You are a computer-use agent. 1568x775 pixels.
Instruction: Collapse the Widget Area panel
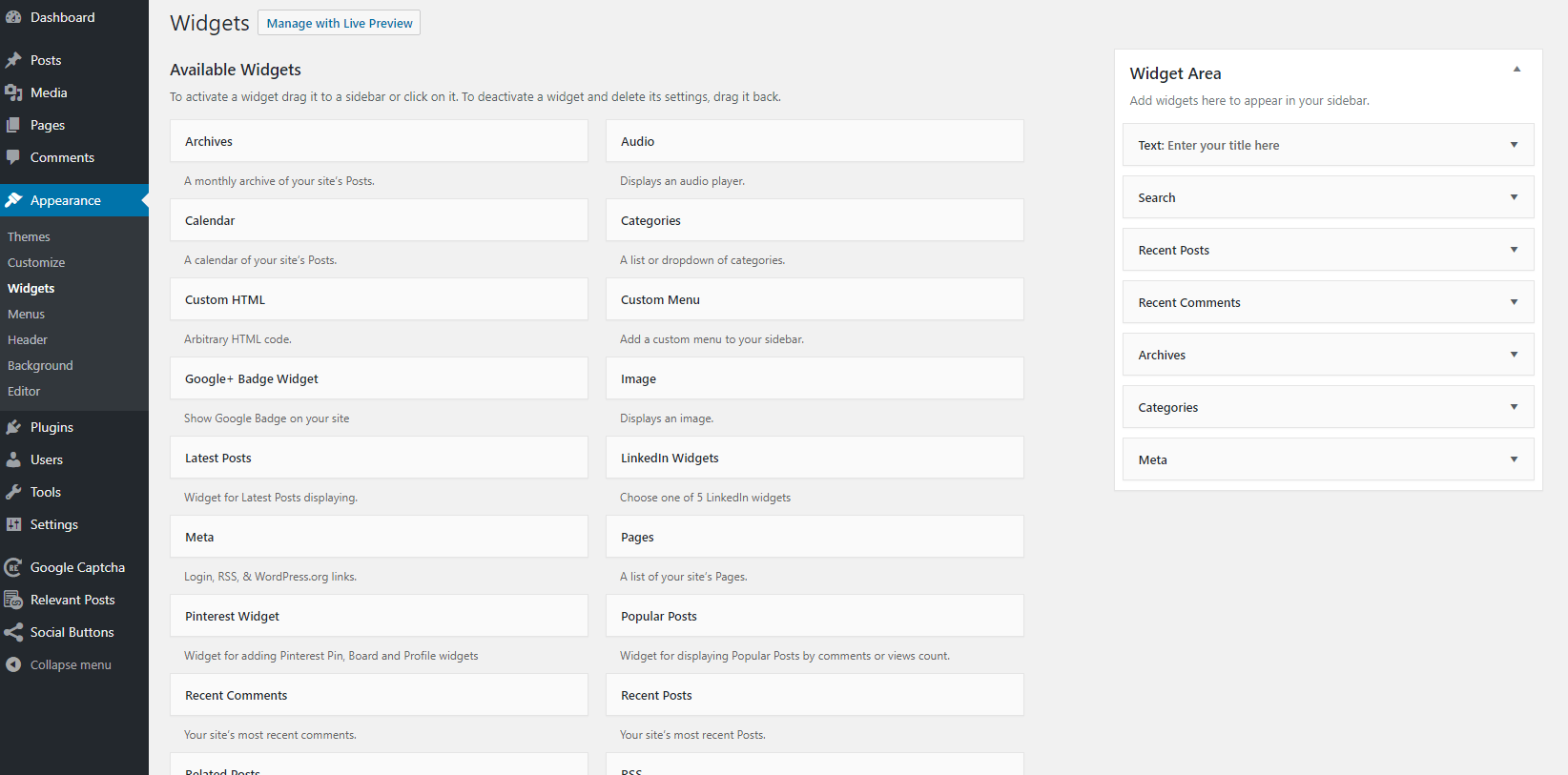(1516, 70)
